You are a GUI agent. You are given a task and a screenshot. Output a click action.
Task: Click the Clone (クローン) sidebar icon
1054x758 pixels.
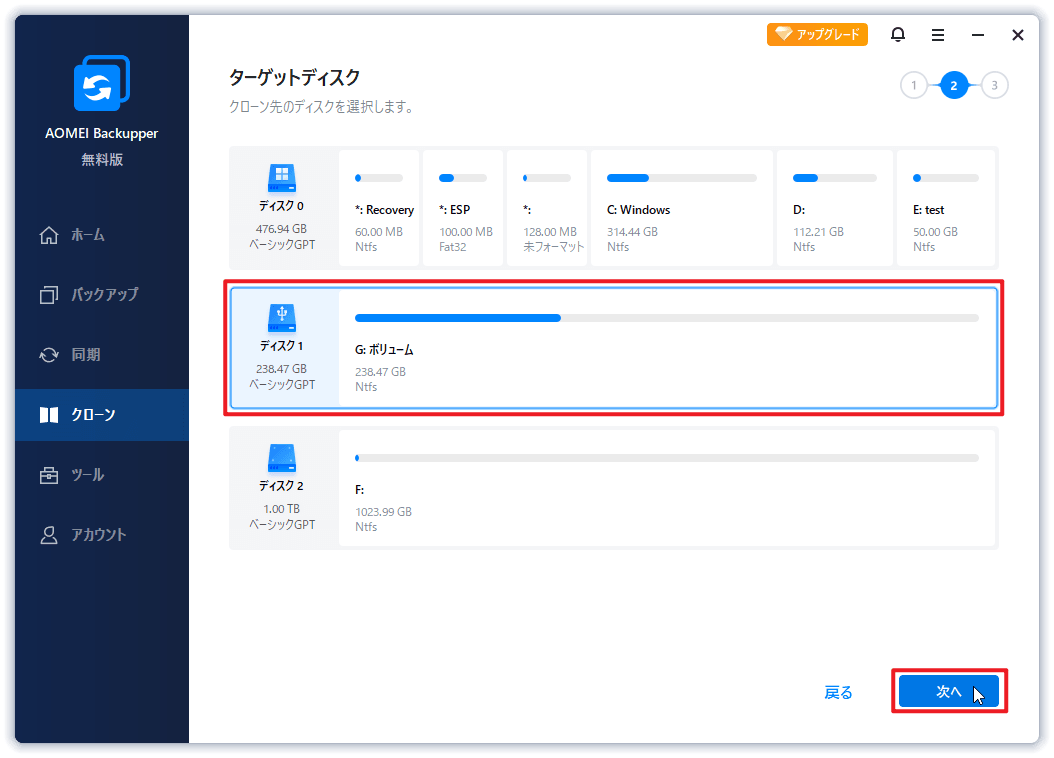(49, 415)
